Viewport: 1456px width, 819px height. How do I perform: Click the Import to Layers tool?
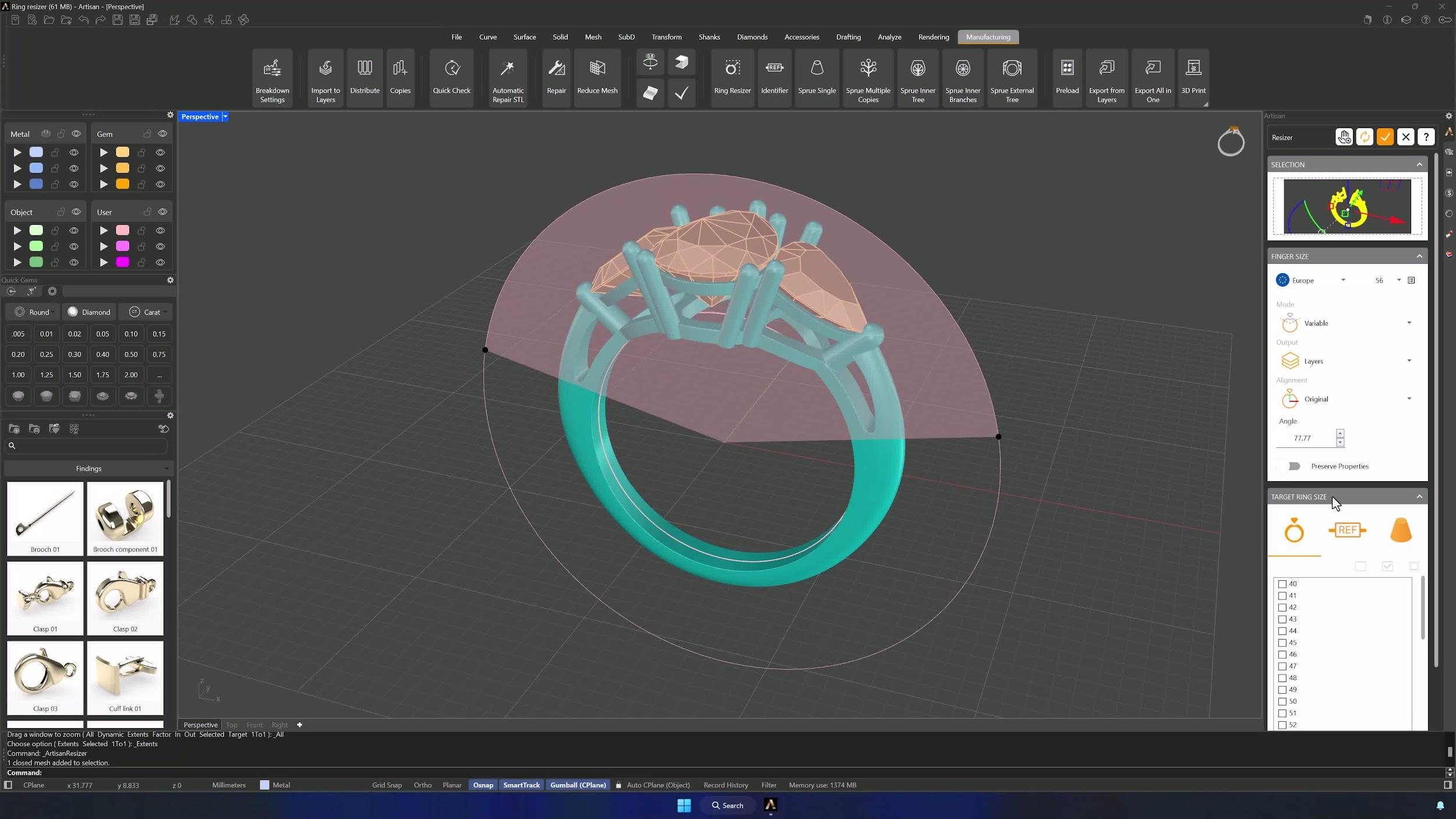click(325, 79)
